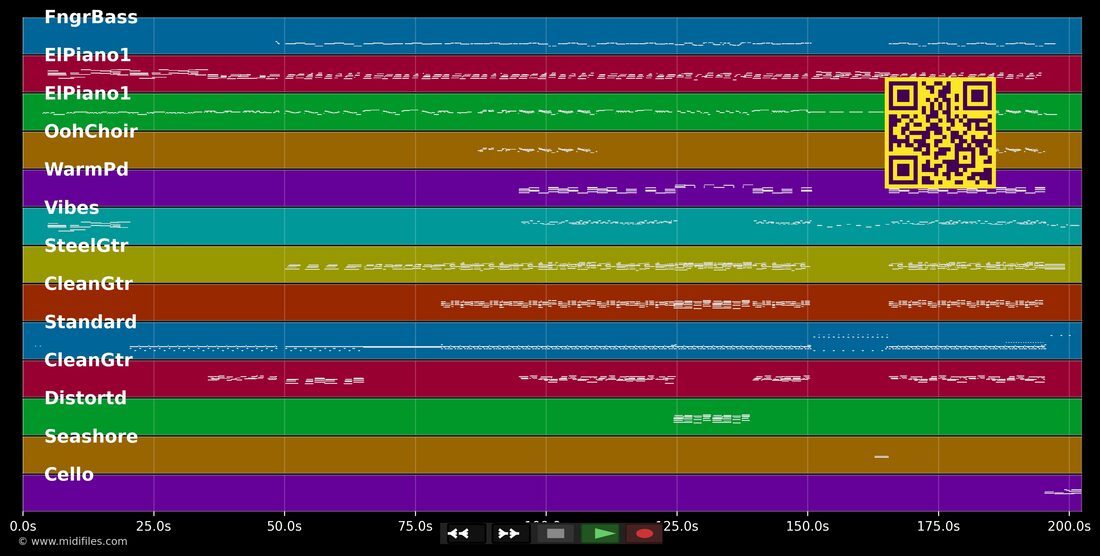This screenshot has height=556, width=1100.
Task: Click the gray stop button
Action: [555, 534]
